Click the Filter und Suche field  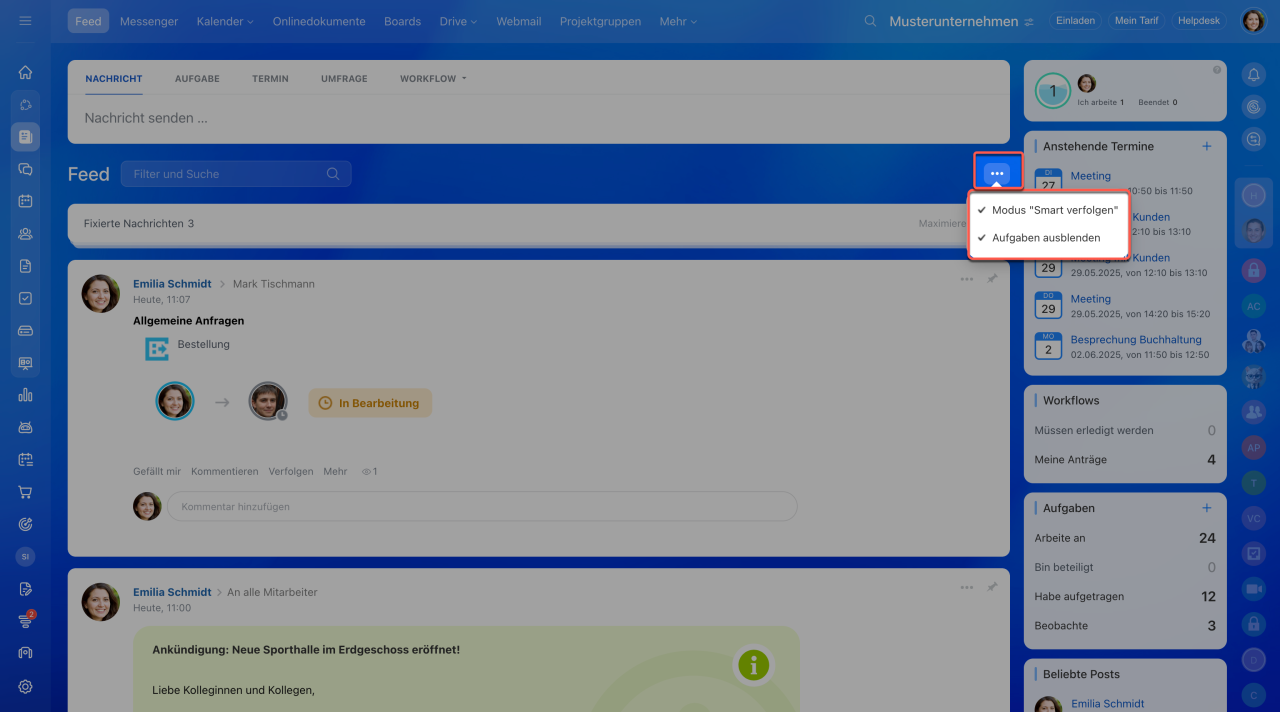click(236, 174)
